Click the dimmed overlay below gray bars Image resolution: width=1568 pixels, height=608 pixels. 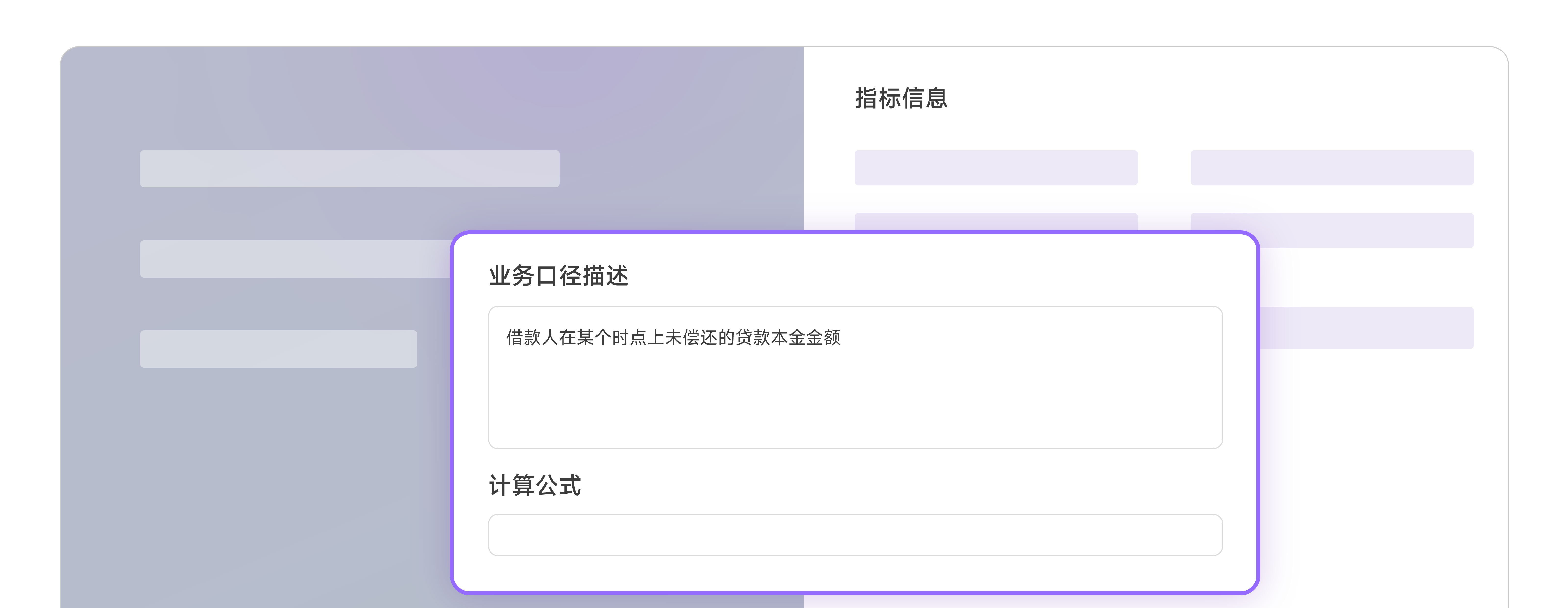[256, 487]
